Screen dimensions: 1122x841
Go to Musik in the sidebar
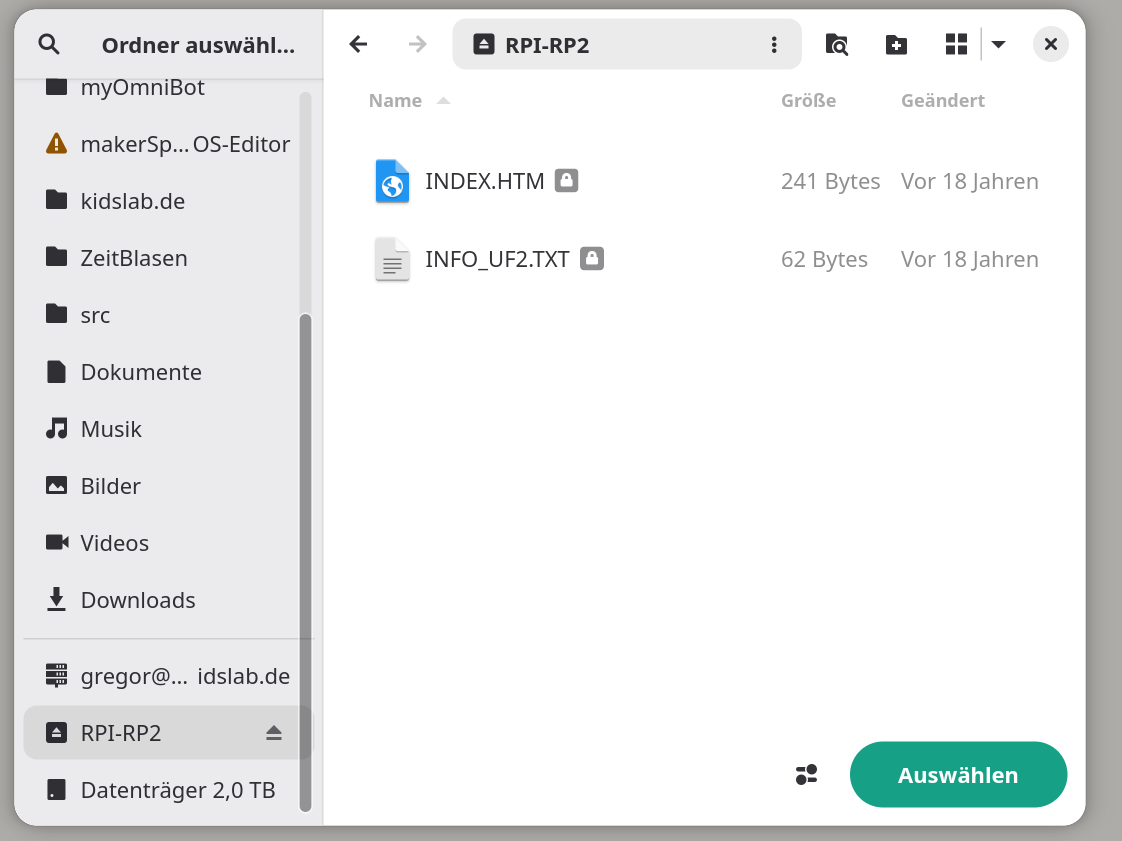click(x=168, y=429)
